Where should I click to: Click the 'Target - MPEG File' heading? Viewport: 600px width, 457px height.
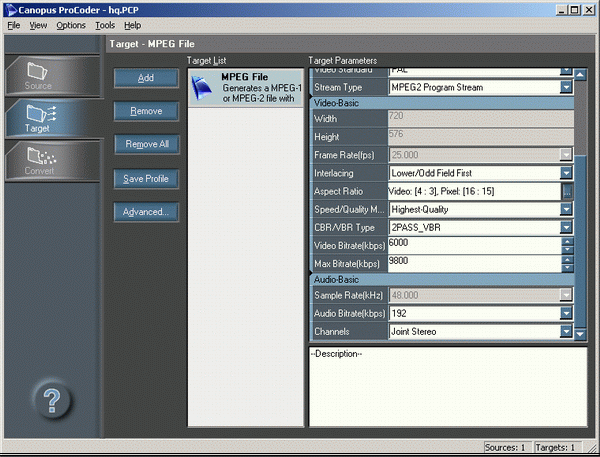(x=152, y=44)
